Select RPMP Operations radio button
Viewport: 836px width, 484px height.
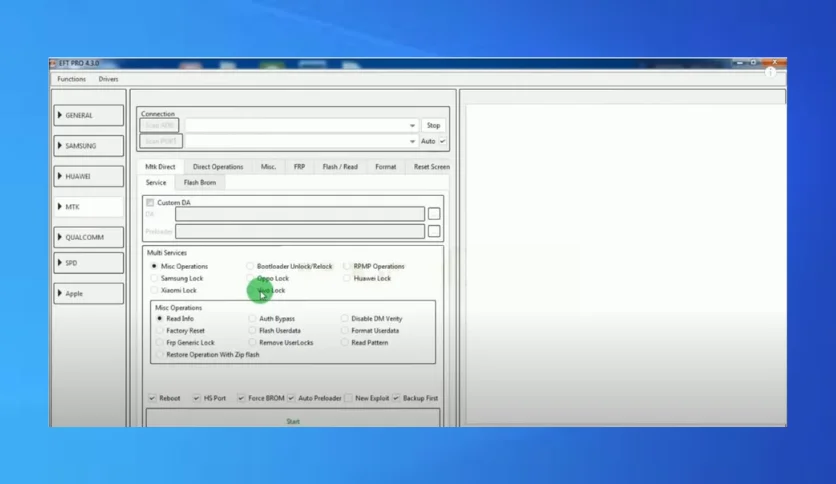(347, 266)
